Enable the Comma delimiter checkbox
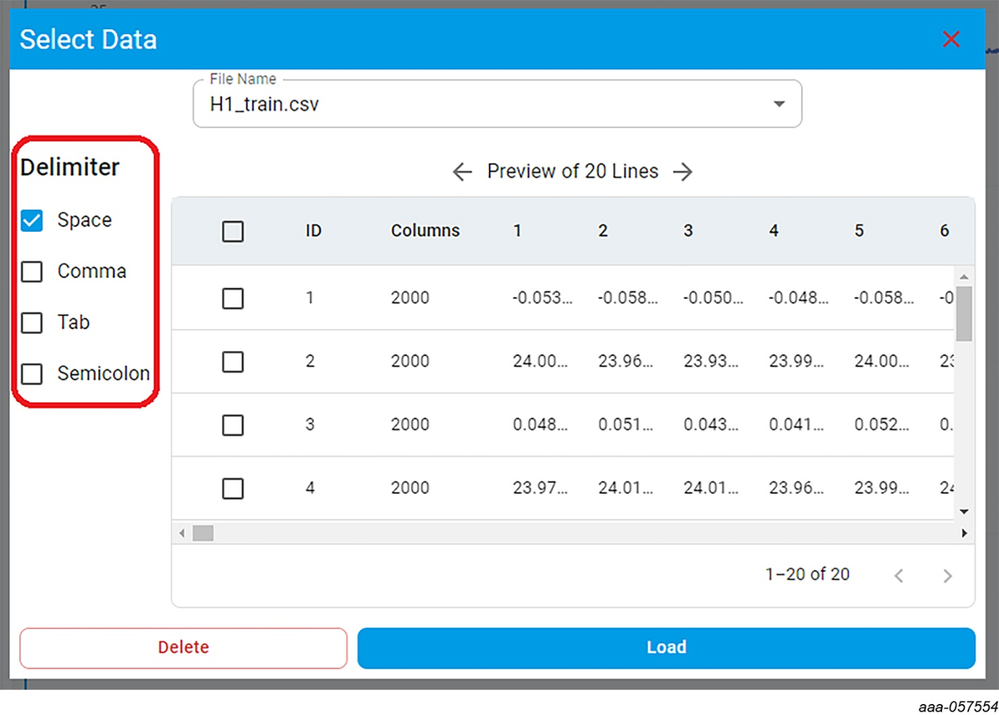999x715 pixels. (x=32, y=272)
